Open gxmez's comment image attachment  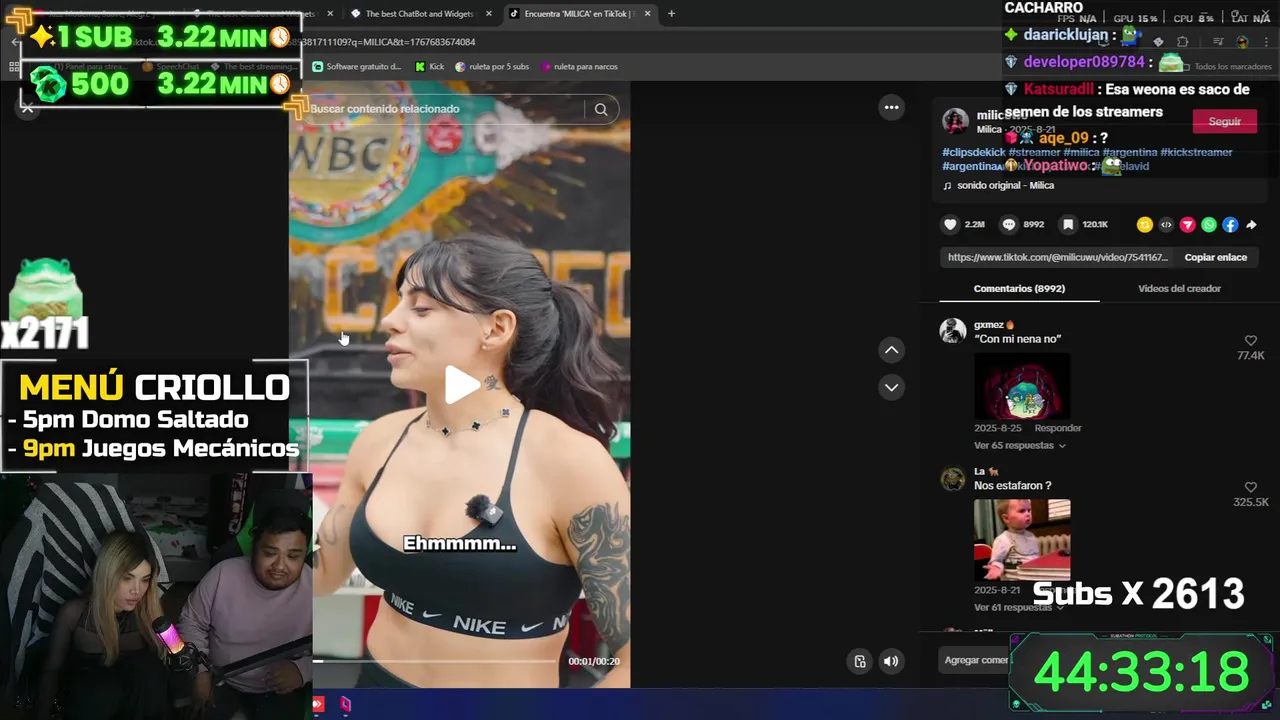(1021, 386)
